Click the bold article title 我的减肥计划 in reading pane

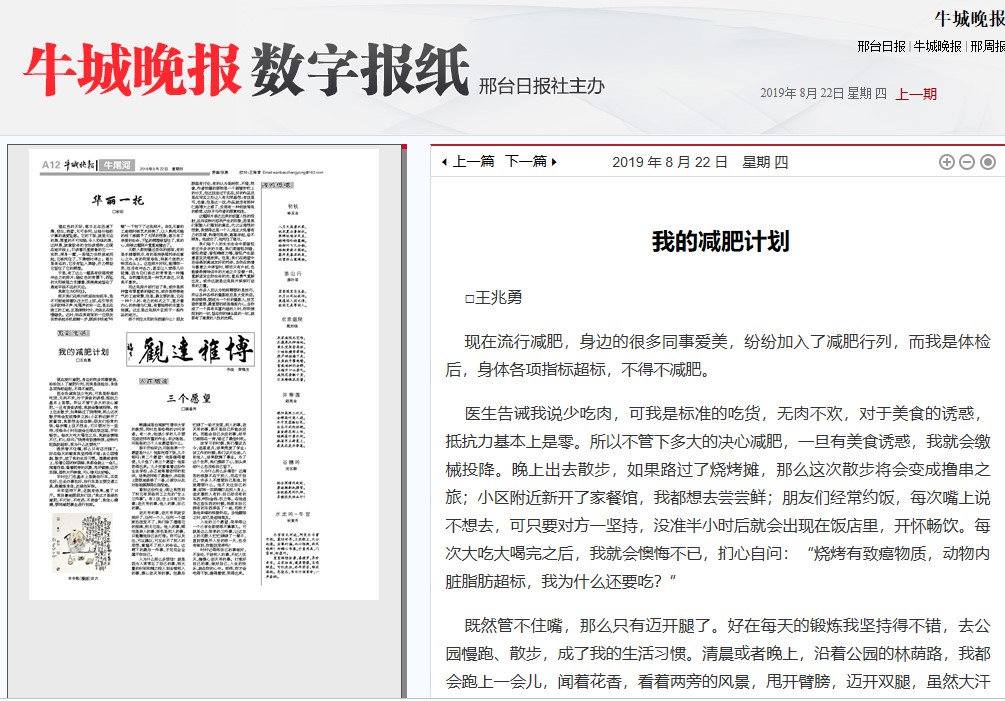[x=720, y=242]
